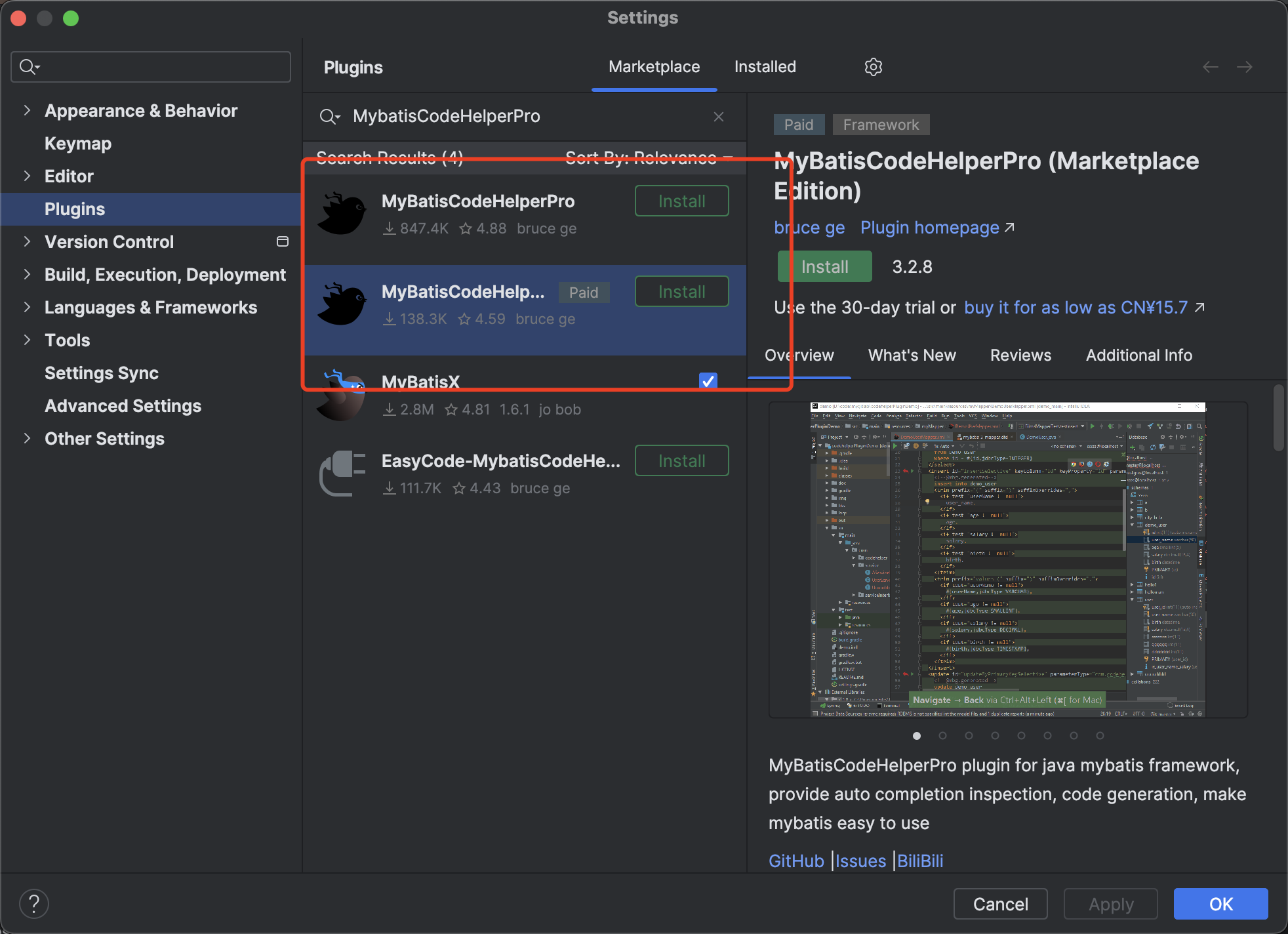Open the plugins gear settings icon
Viewport: 1288px width, 934px height.
click(x=873, y=67)
